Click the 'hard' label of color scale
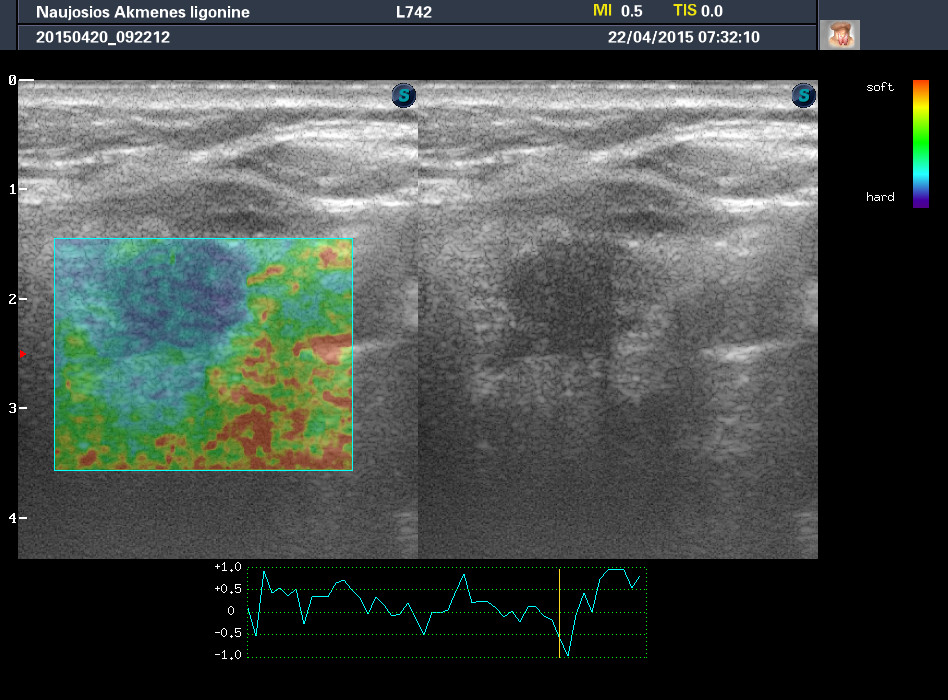 pos(880,197)
